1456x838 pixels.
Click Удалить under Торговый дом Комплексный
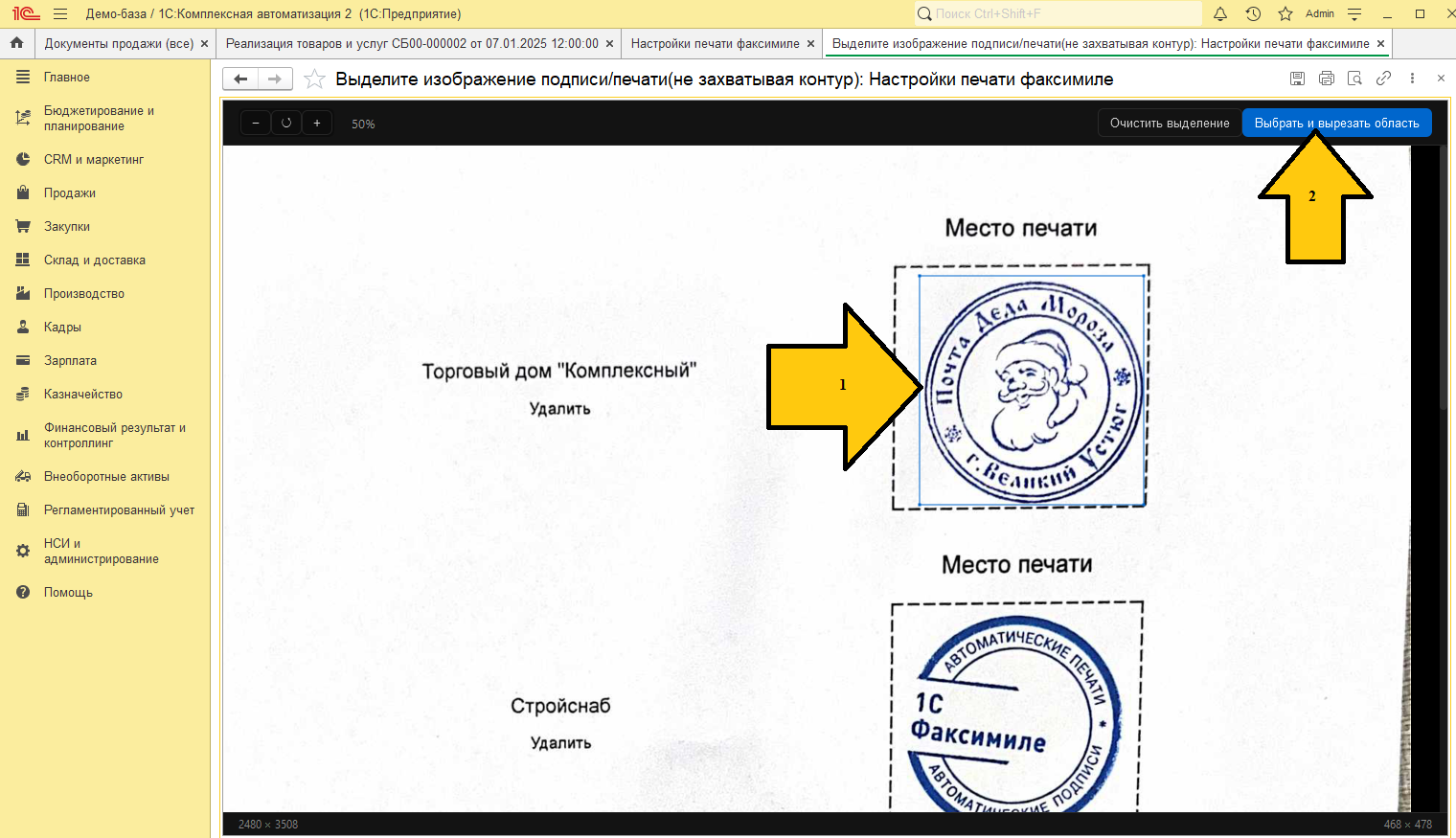click(x=560, y=409)
